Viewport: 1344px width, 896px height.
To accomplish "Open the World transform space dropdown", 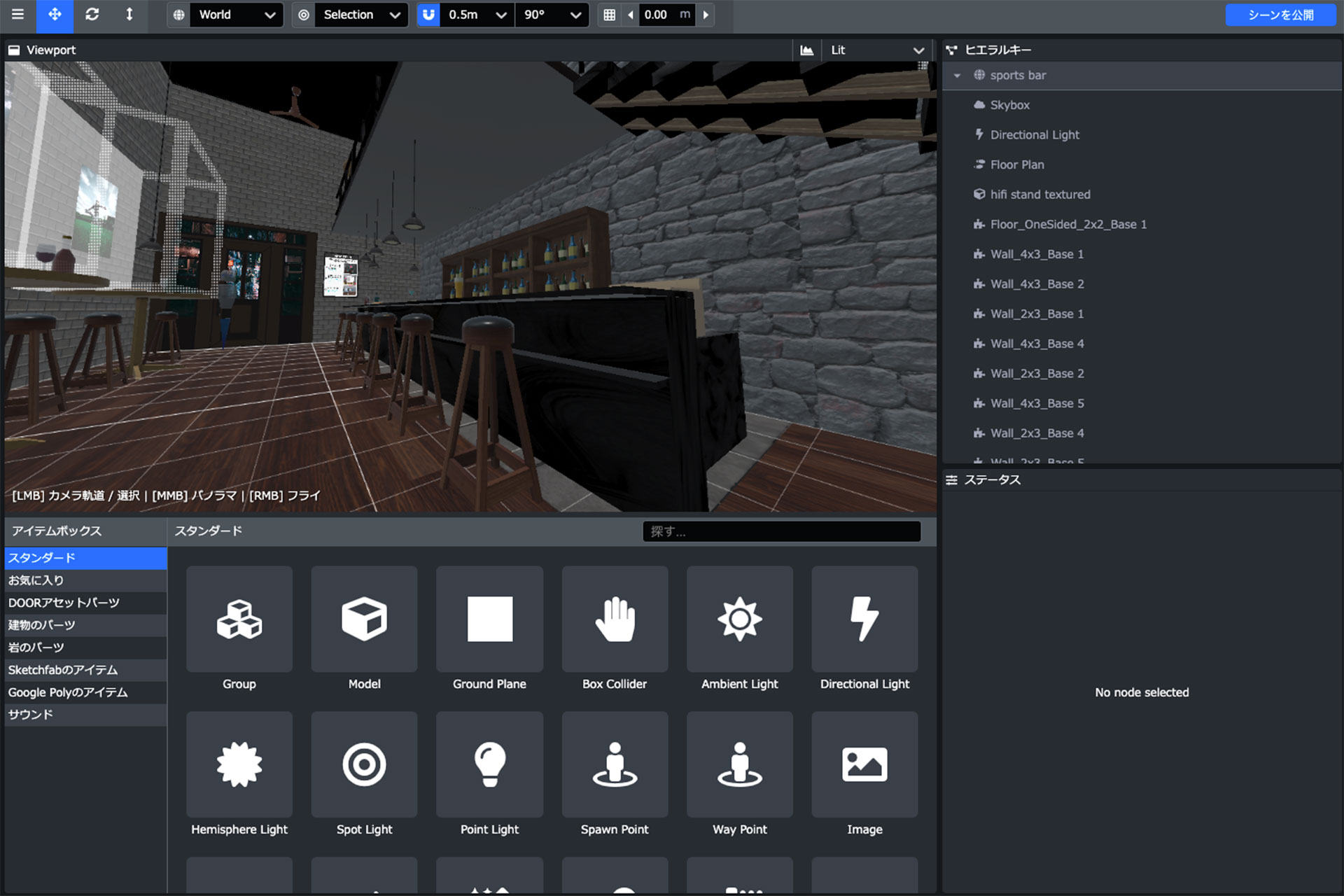I will 237,15.
